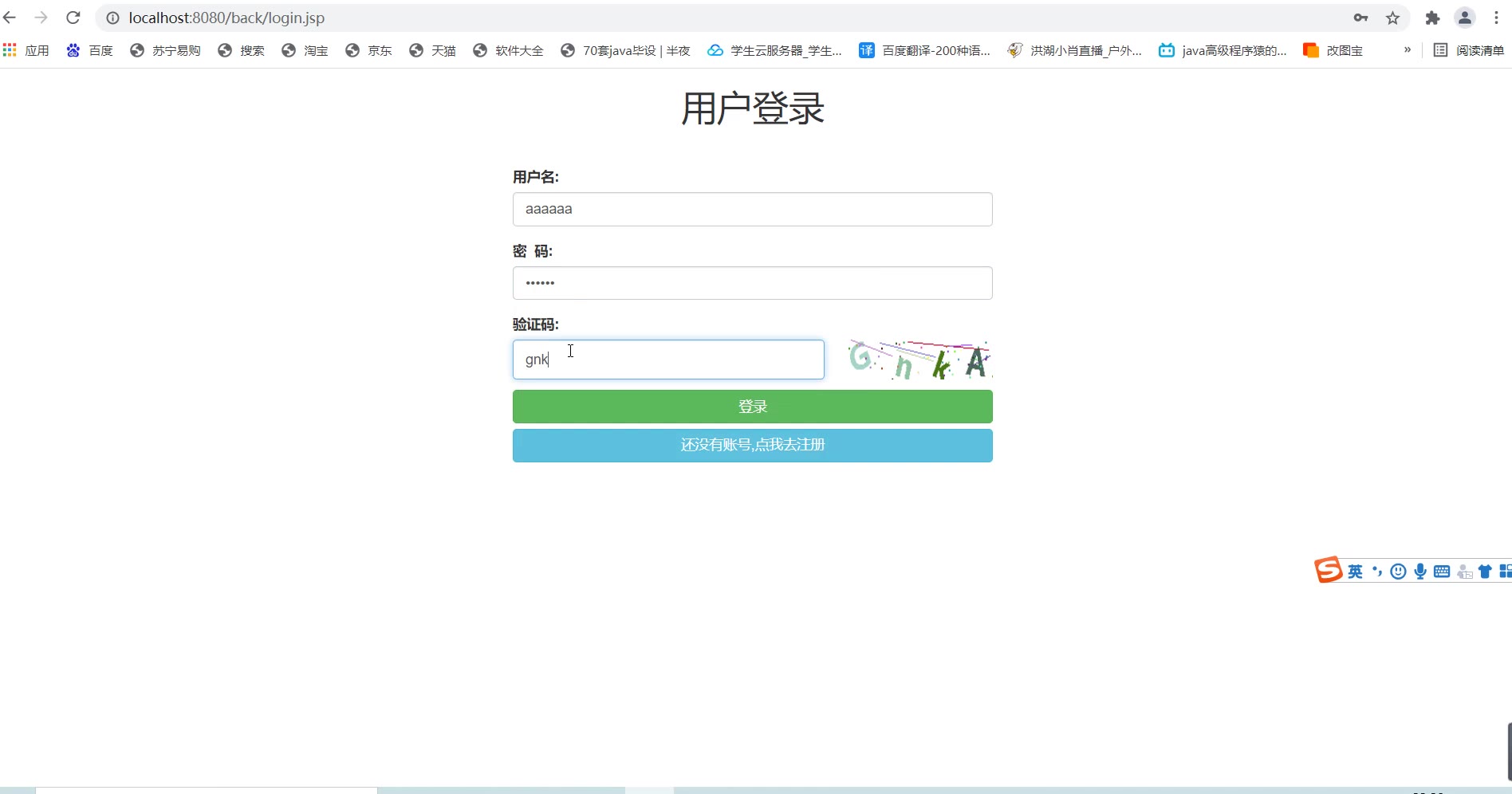This screenshot has height=794, width=1512.
Task: Open the 软件大全 bookmark
Action: (x=508, y=50)
